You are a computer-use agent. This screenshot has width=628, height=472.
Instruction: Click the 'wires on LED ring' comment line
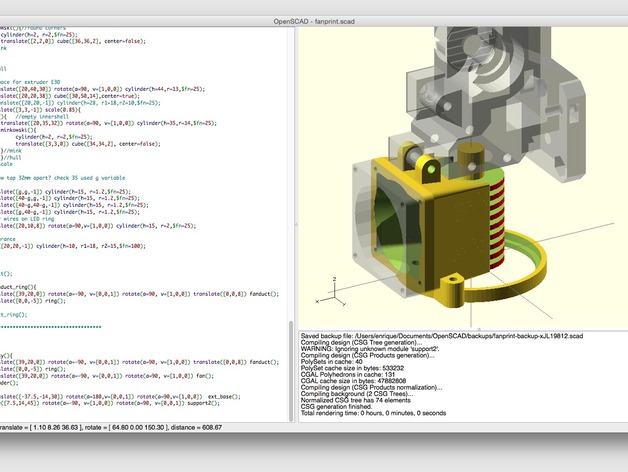pos(30,218)
